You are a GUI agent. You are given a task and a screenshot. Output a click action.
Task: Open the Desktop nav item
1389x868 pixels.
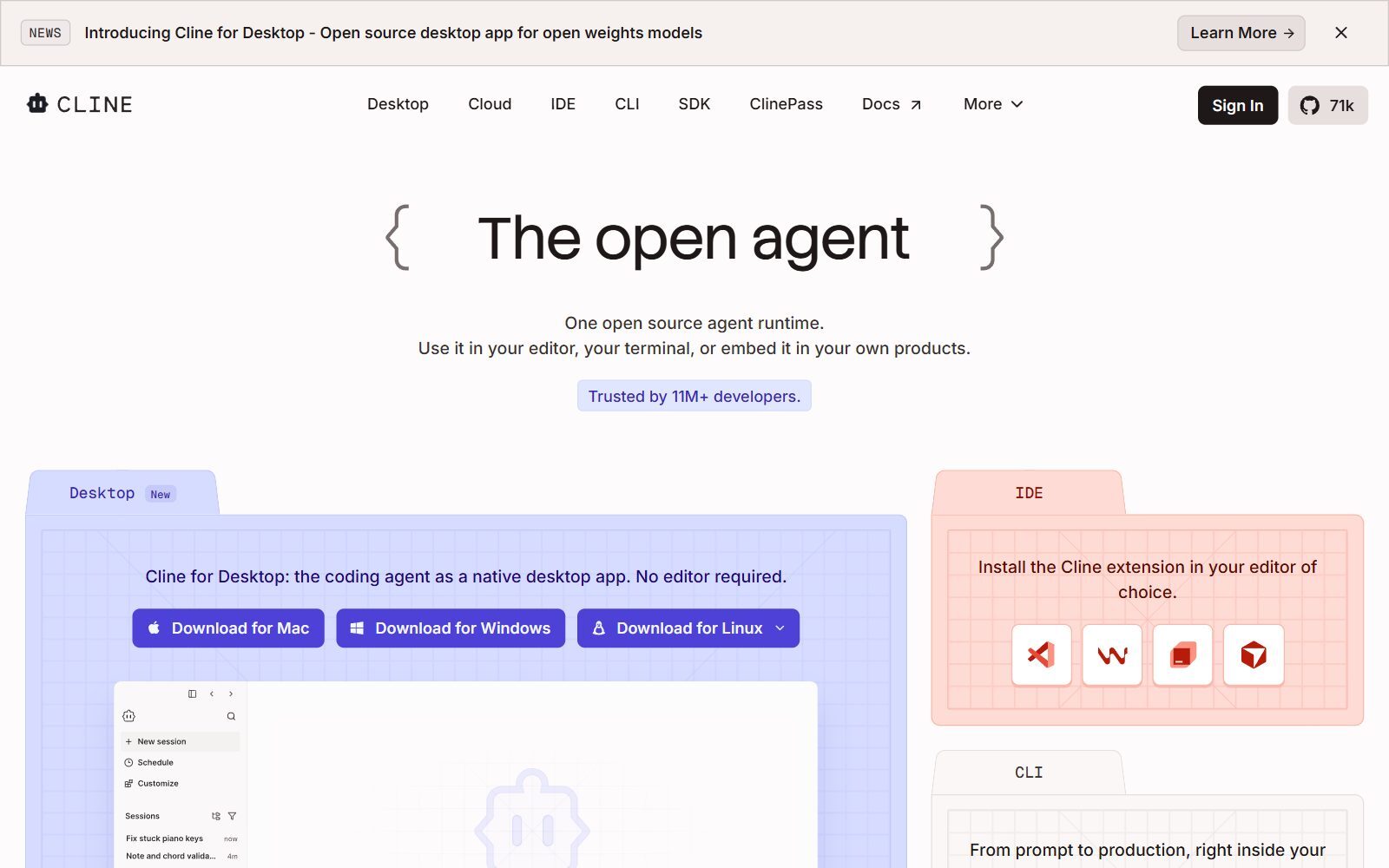coord(398,104)
